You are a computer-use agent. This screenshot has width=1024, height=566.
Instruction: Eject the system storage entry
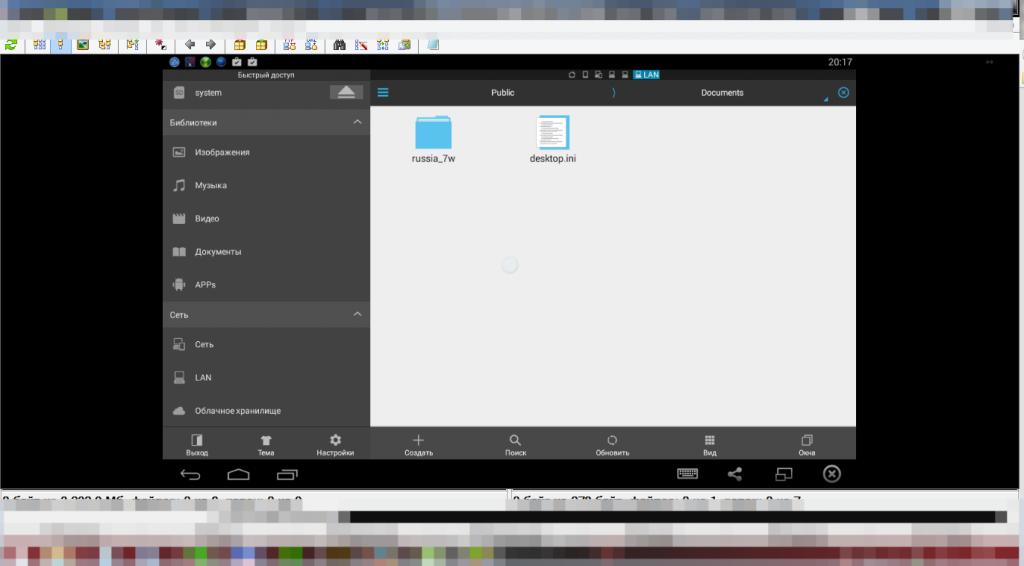(x=346, y=92)
